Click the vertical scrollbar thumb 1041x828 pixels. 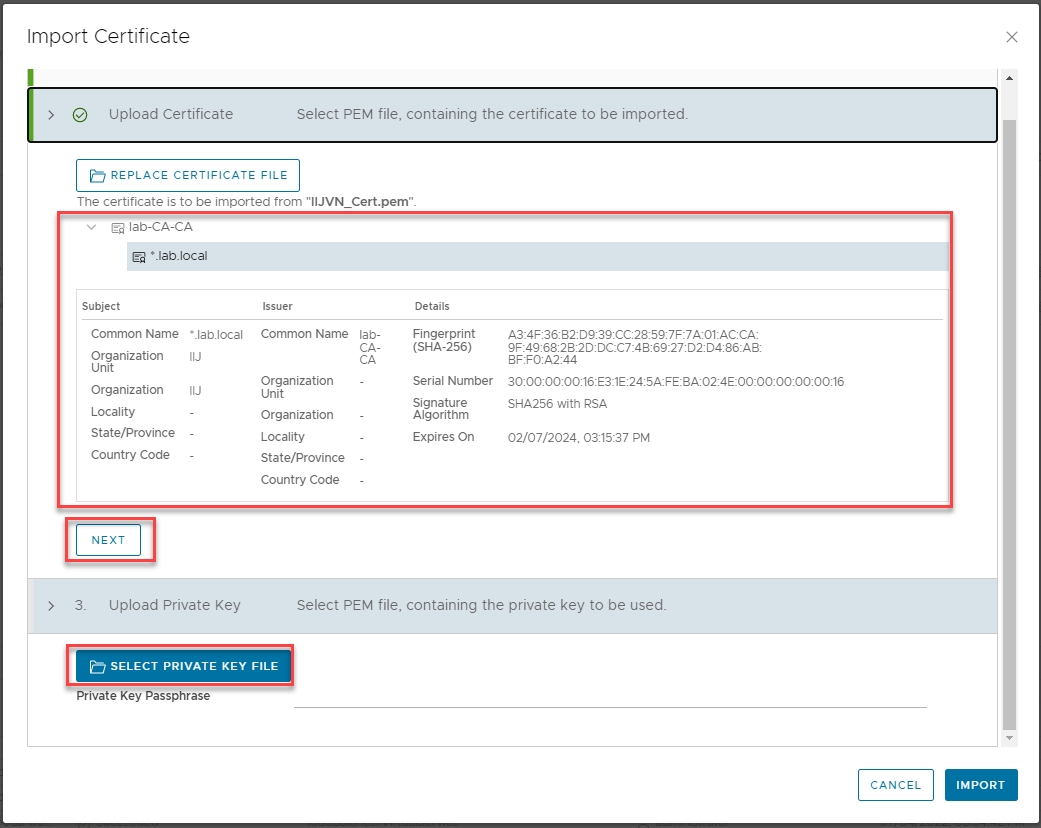tap(1008, 420)
